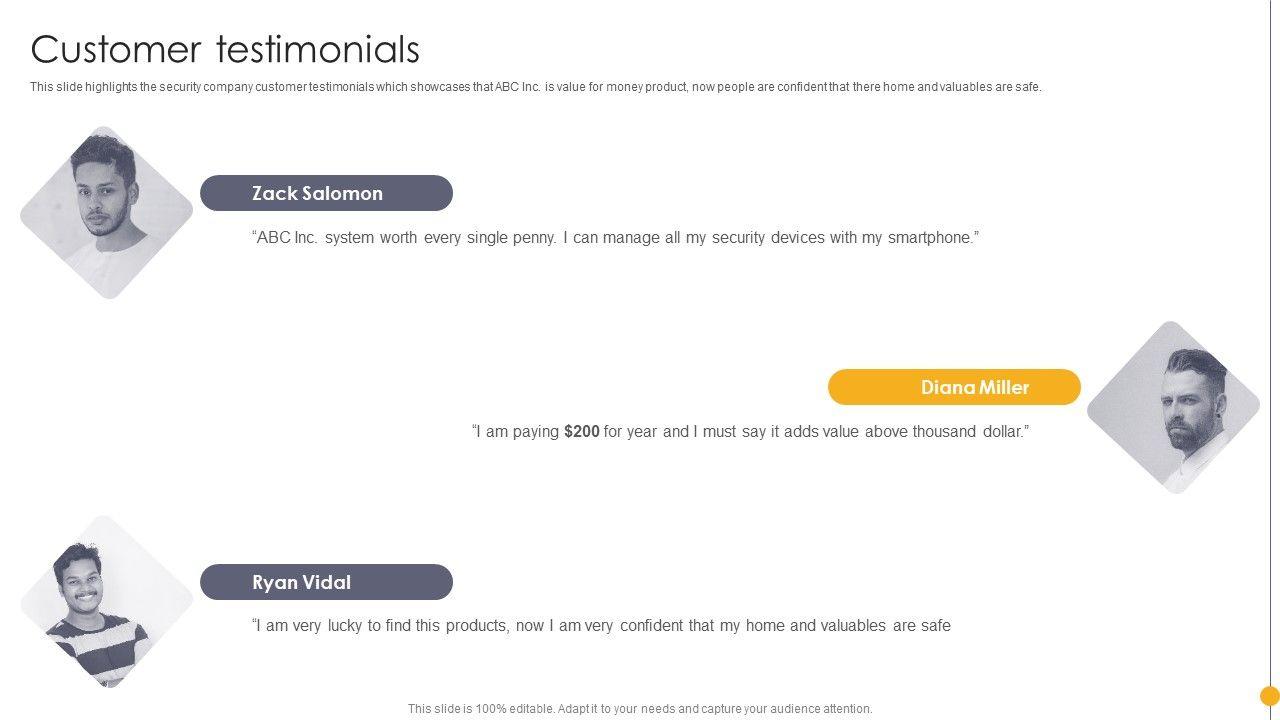Image resolution: width=1280 pixels, height=720 pixels.
Task: Click the word "smartphone" in Zack's quote
Action: coord(930,238)
